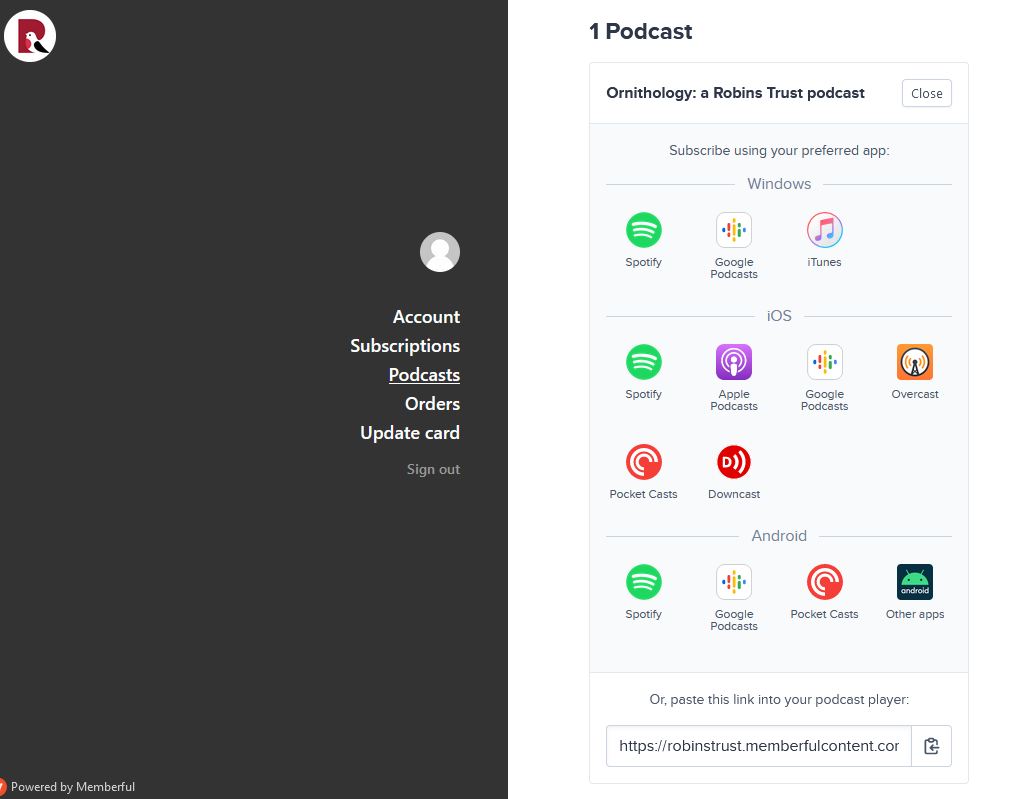The image size is (1011, 799).
Task: Select Other apps Android icon
Action: click(x=914, y=582)
